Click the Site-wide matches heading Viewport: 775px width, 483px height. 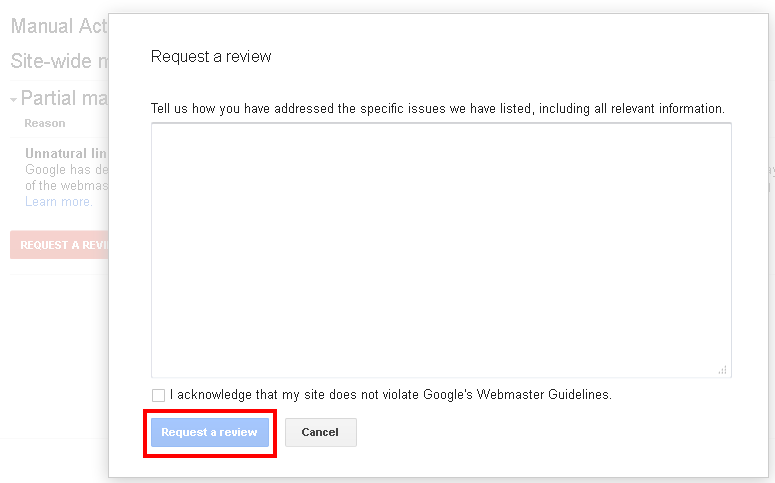coord(59,61)
